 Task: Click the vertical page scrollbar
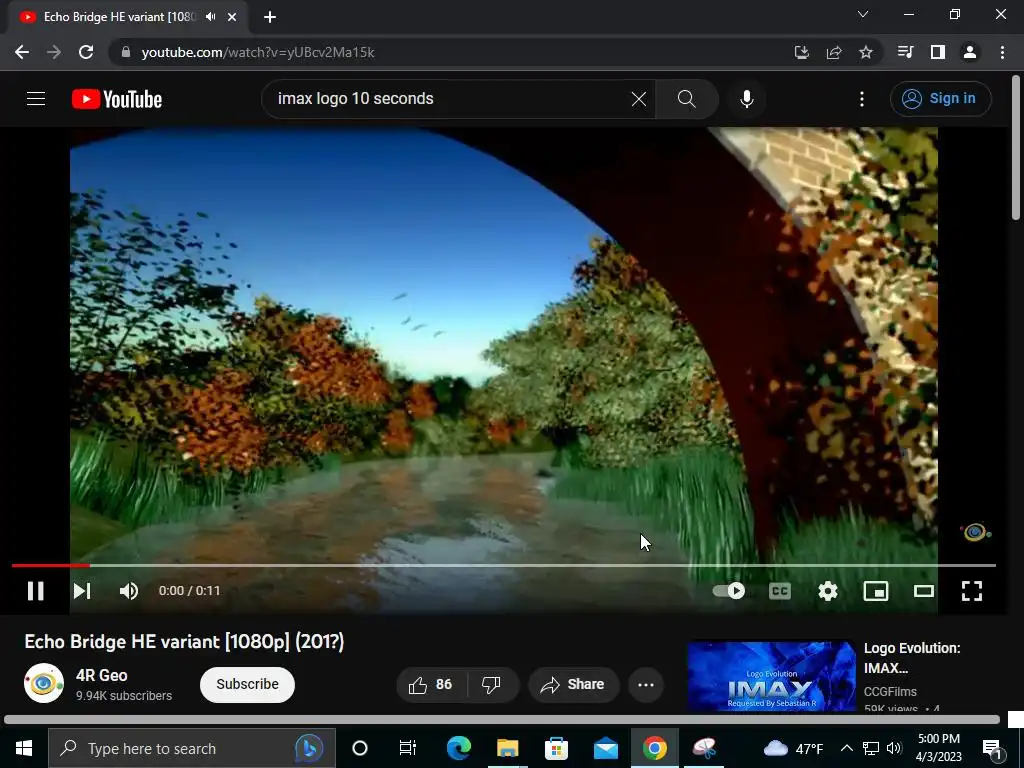click(1016, 148)
